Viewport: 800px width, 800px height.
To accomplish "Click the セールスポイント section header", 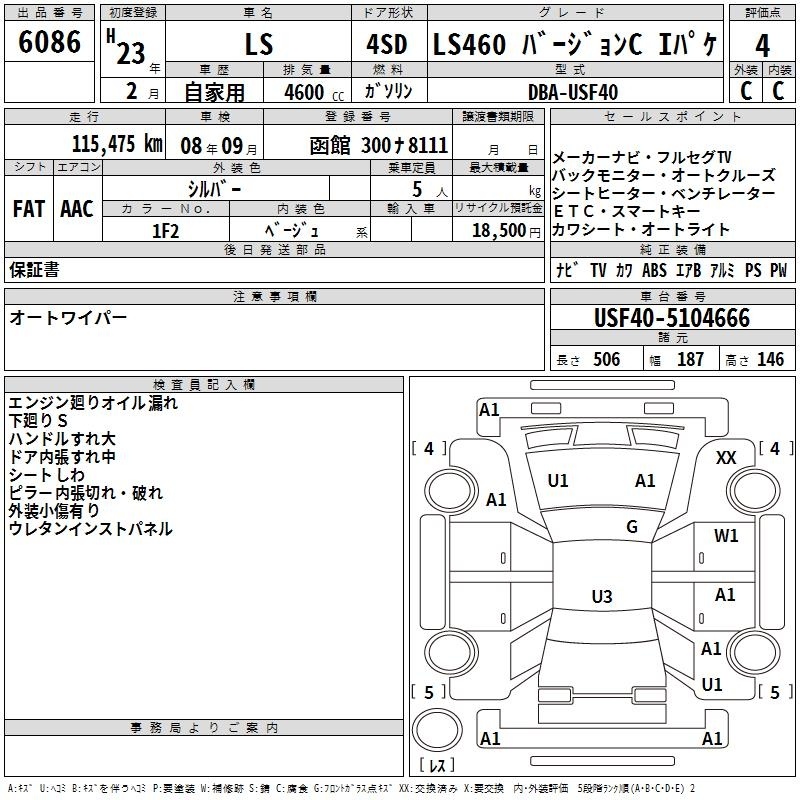I will click(x=672, y=117).
